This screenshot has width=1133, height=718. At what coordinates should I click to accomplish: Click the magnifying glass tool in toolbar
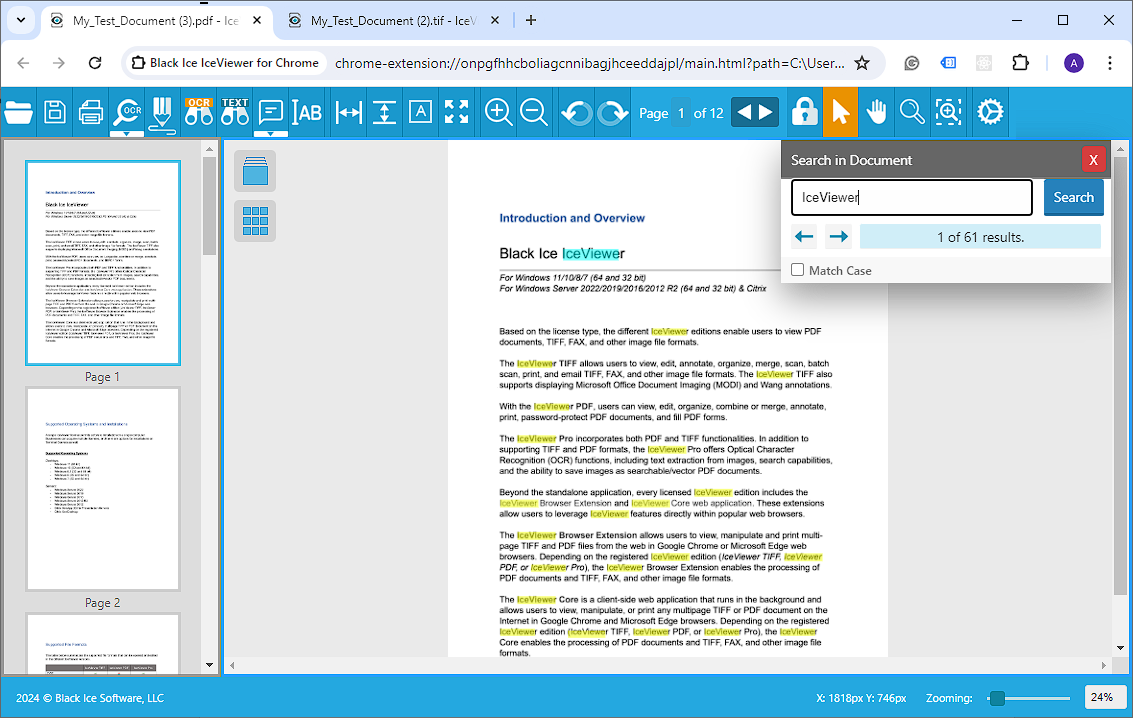(912, 112)
